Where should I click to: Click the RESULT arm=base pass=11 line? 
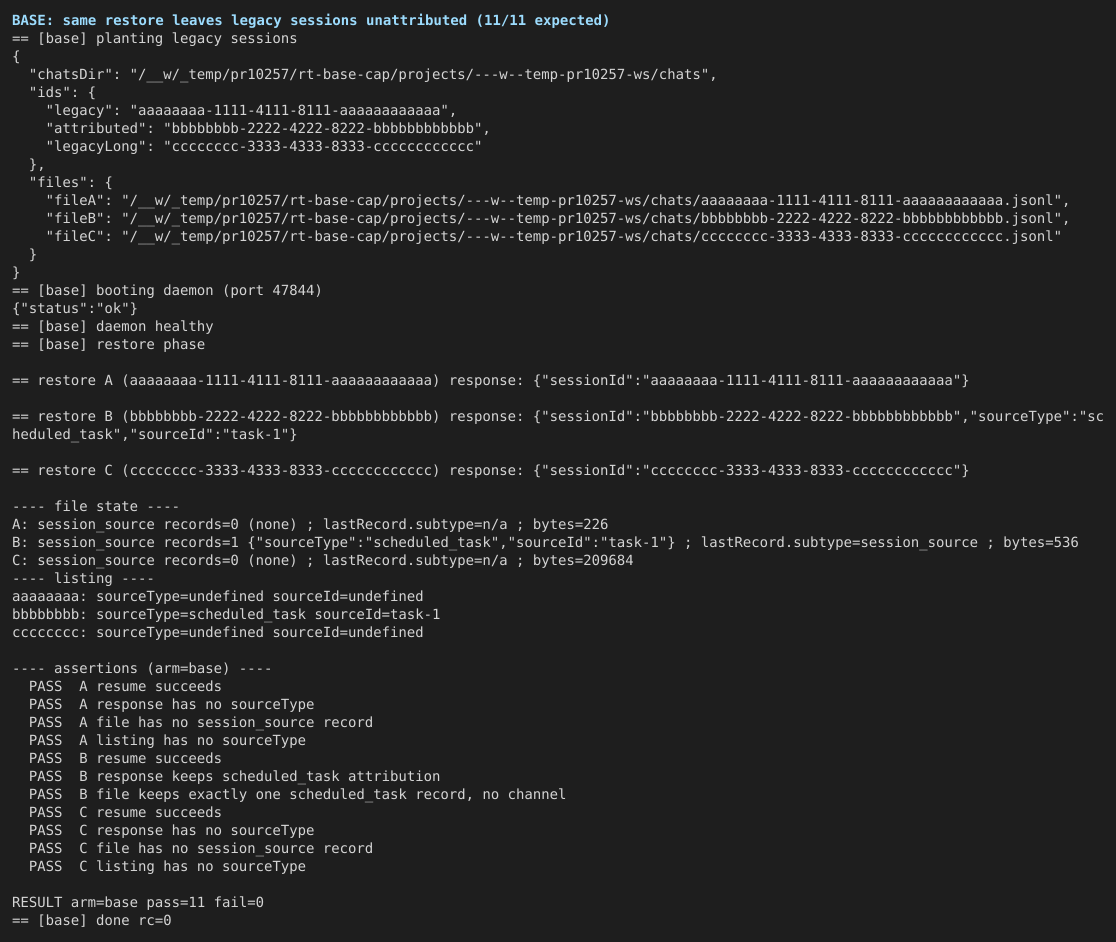(138, 902)
